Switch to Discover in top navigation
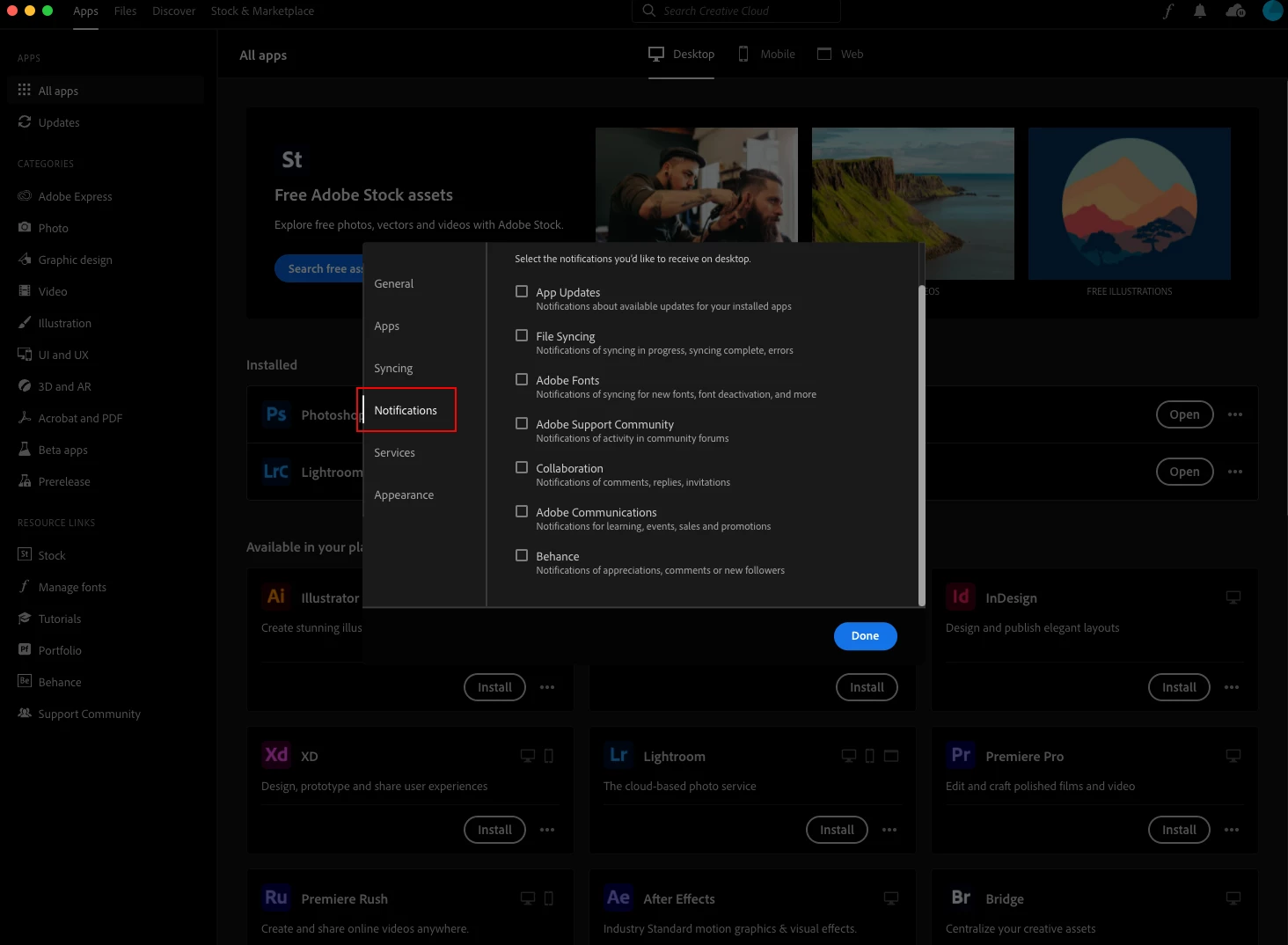1288x945 pixels. pyautogui.click(x=173, y=11)
